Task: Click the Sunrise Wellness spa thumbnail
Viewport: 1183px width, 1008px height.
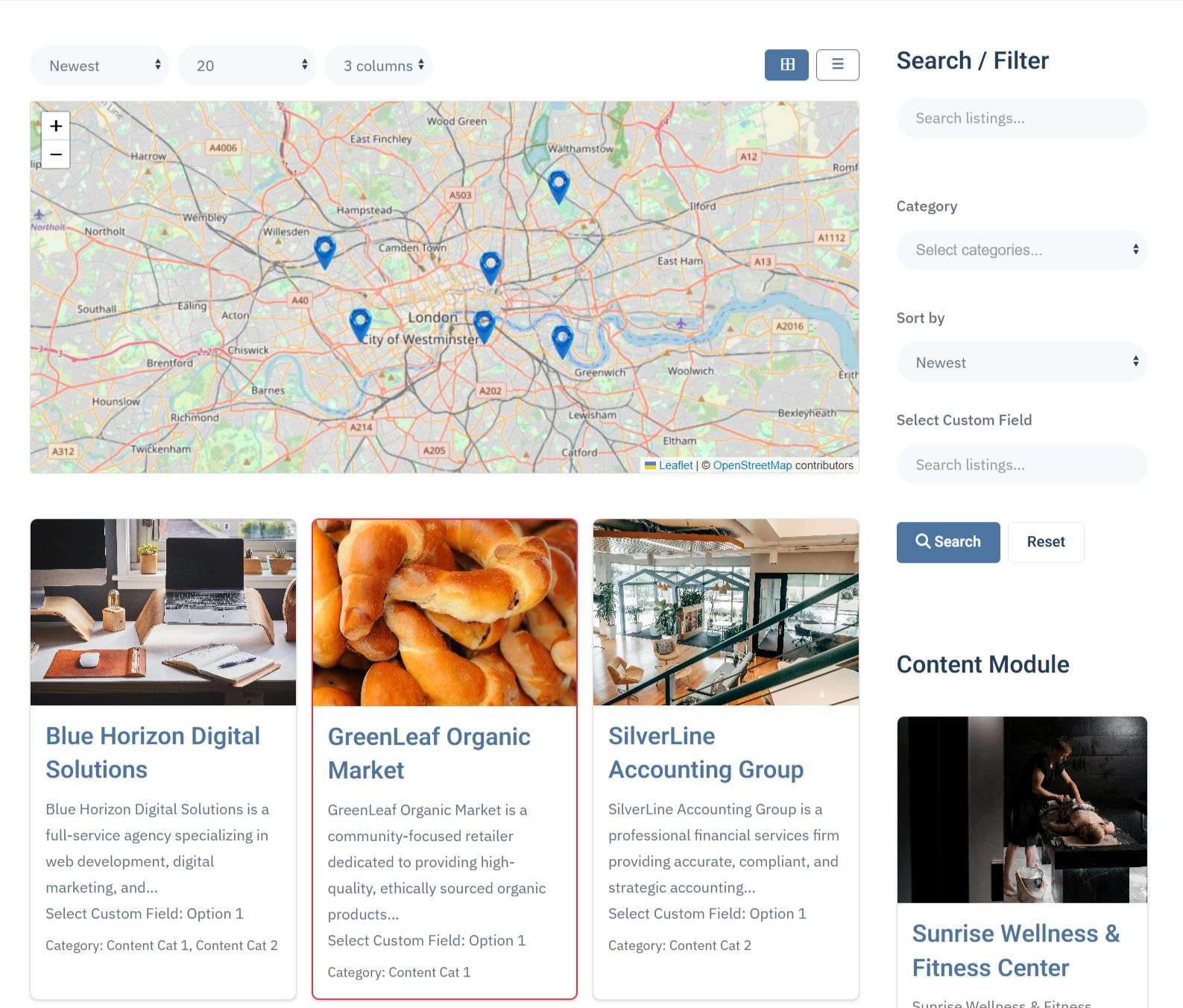Action: pyautogui.click(x=1022, y=810)
